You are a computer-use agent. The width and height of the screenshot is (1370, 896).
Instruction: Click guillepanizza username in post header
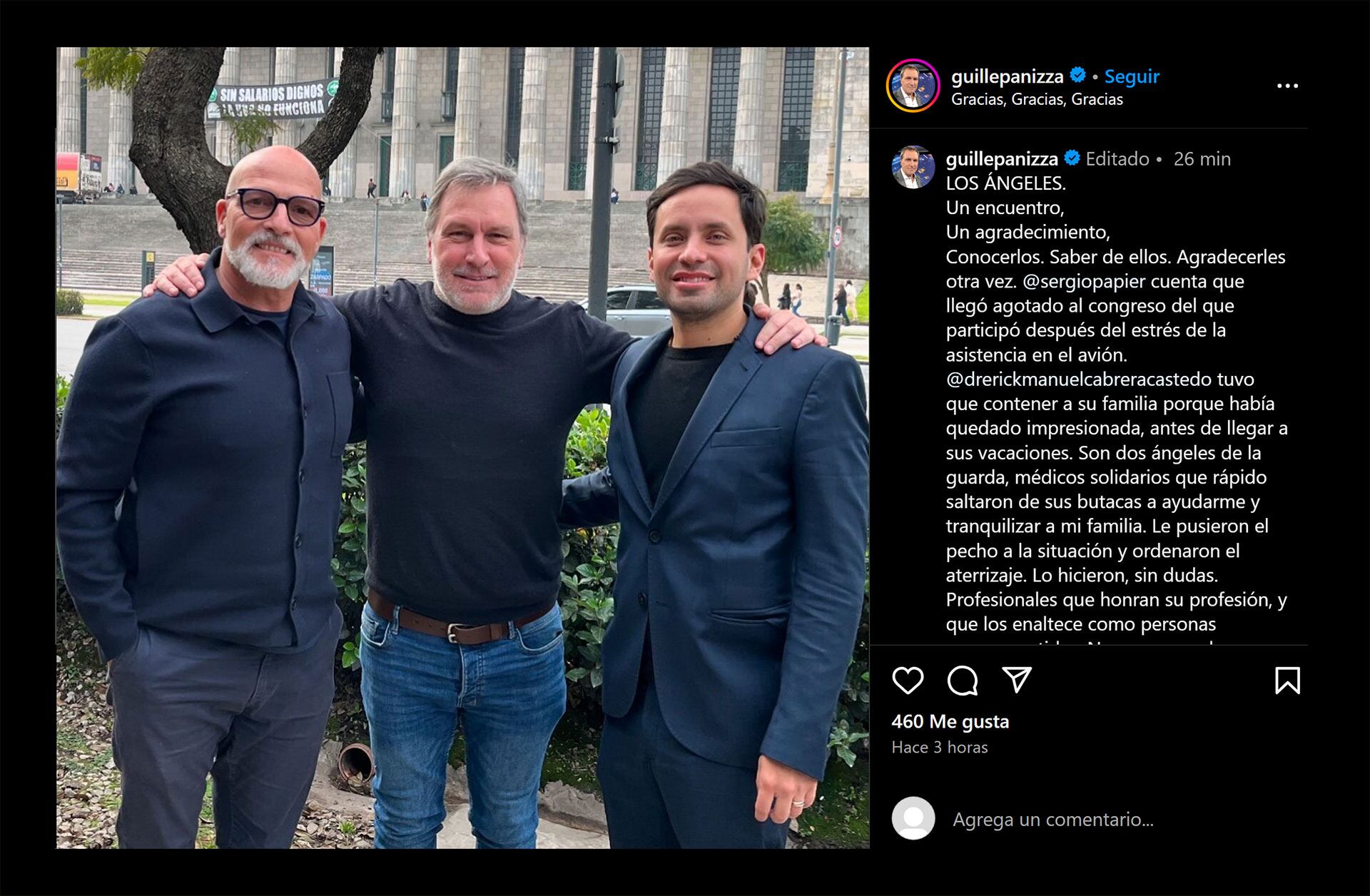1007,76
